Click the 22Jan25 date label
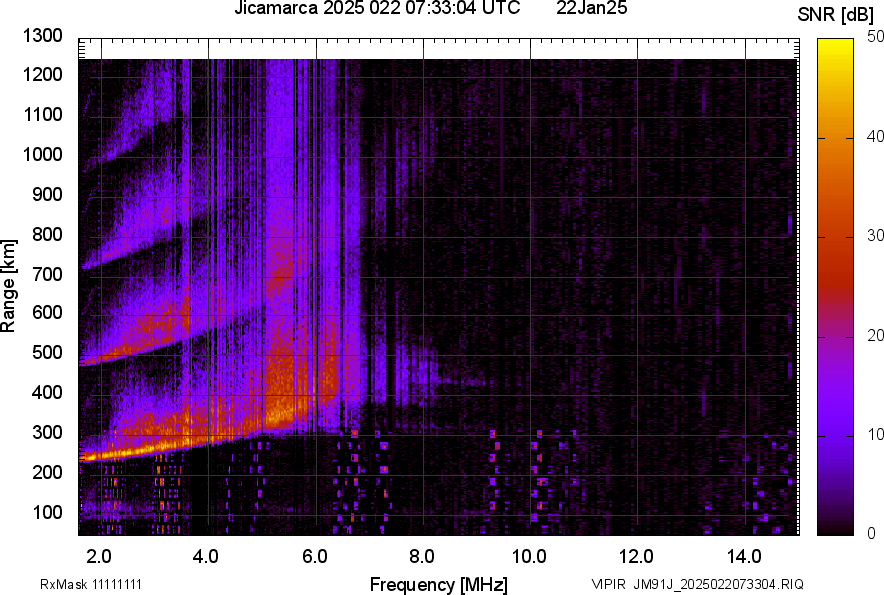This screenshot has height=595, width=884. pyautogui.click(x=592, y=10)
